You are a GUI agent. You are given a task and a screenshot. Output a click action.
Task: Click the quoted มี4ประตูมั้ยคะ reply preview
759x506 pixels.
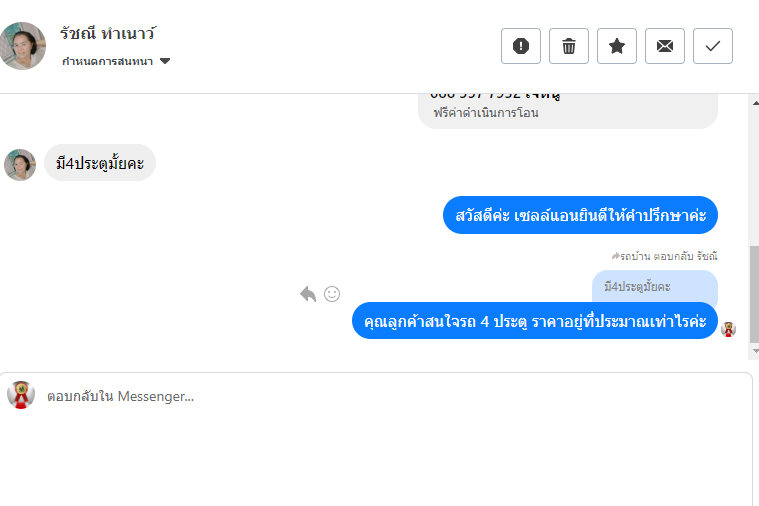click(654, 286)
